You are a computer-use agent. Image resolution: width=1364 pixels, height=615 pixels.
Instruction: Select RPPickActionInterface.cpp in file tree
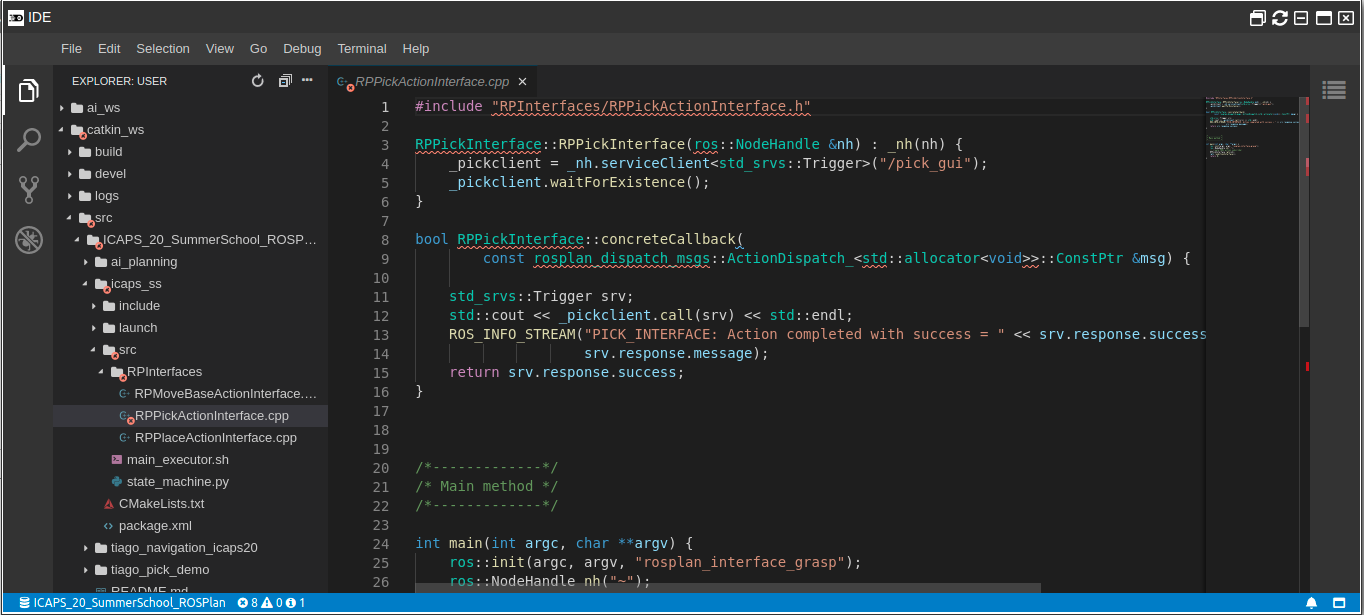(x=190, y=416)
